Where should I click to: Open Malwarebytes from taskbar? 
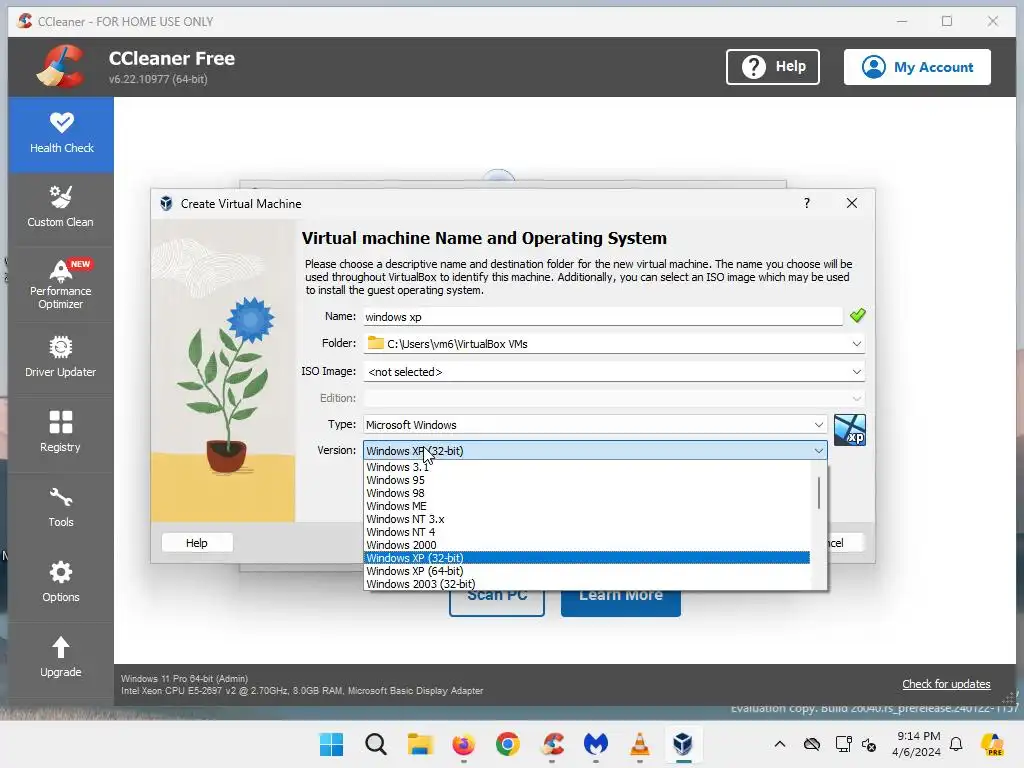tap(596, 744)
